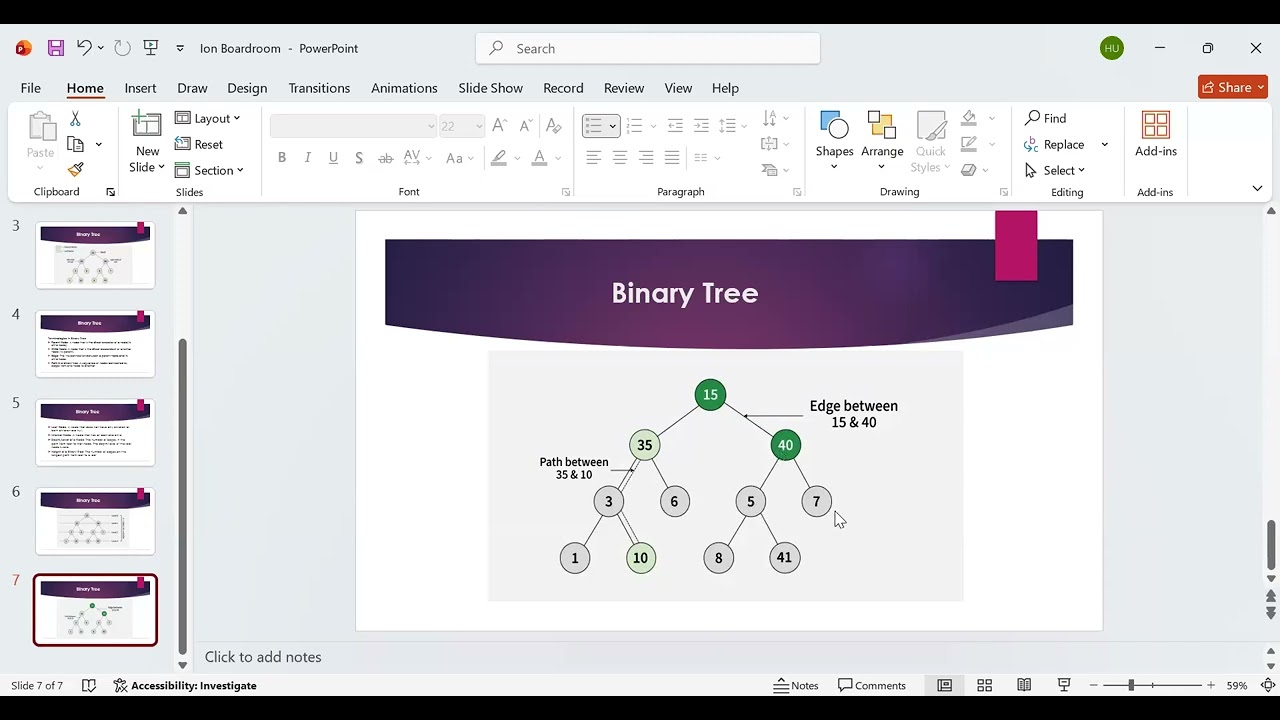Open the Add-ins pane
1280x720 pixels.
(x=1156, y=134)
